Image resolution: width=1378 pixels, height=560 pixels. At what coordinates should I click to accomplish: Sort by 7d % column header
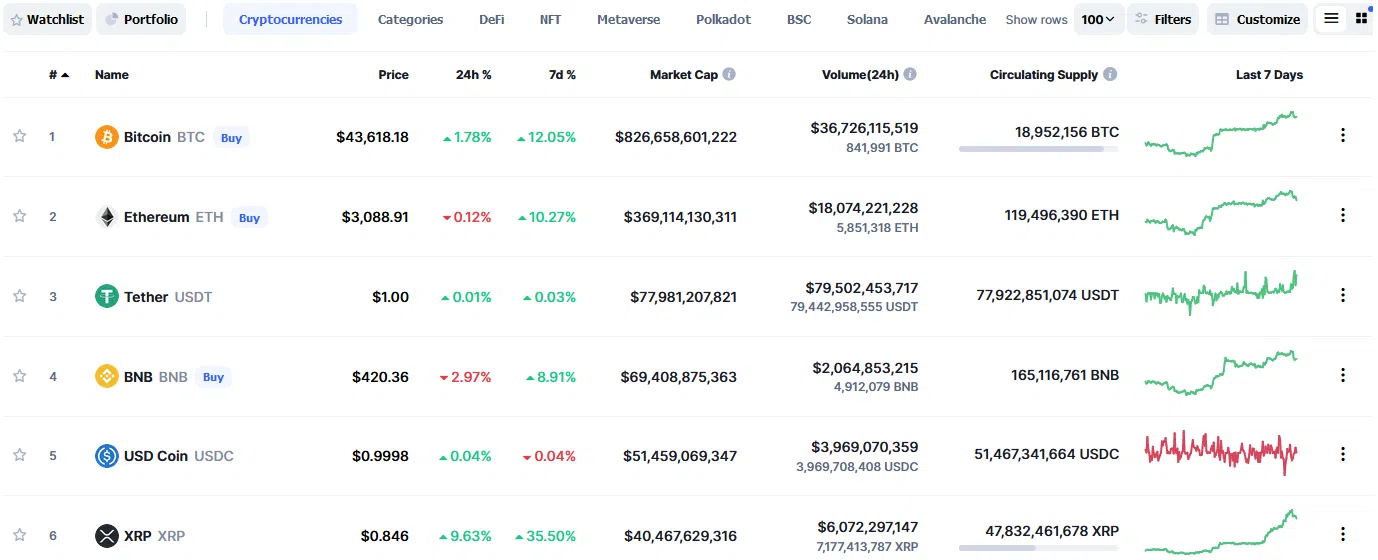[563, 75]
